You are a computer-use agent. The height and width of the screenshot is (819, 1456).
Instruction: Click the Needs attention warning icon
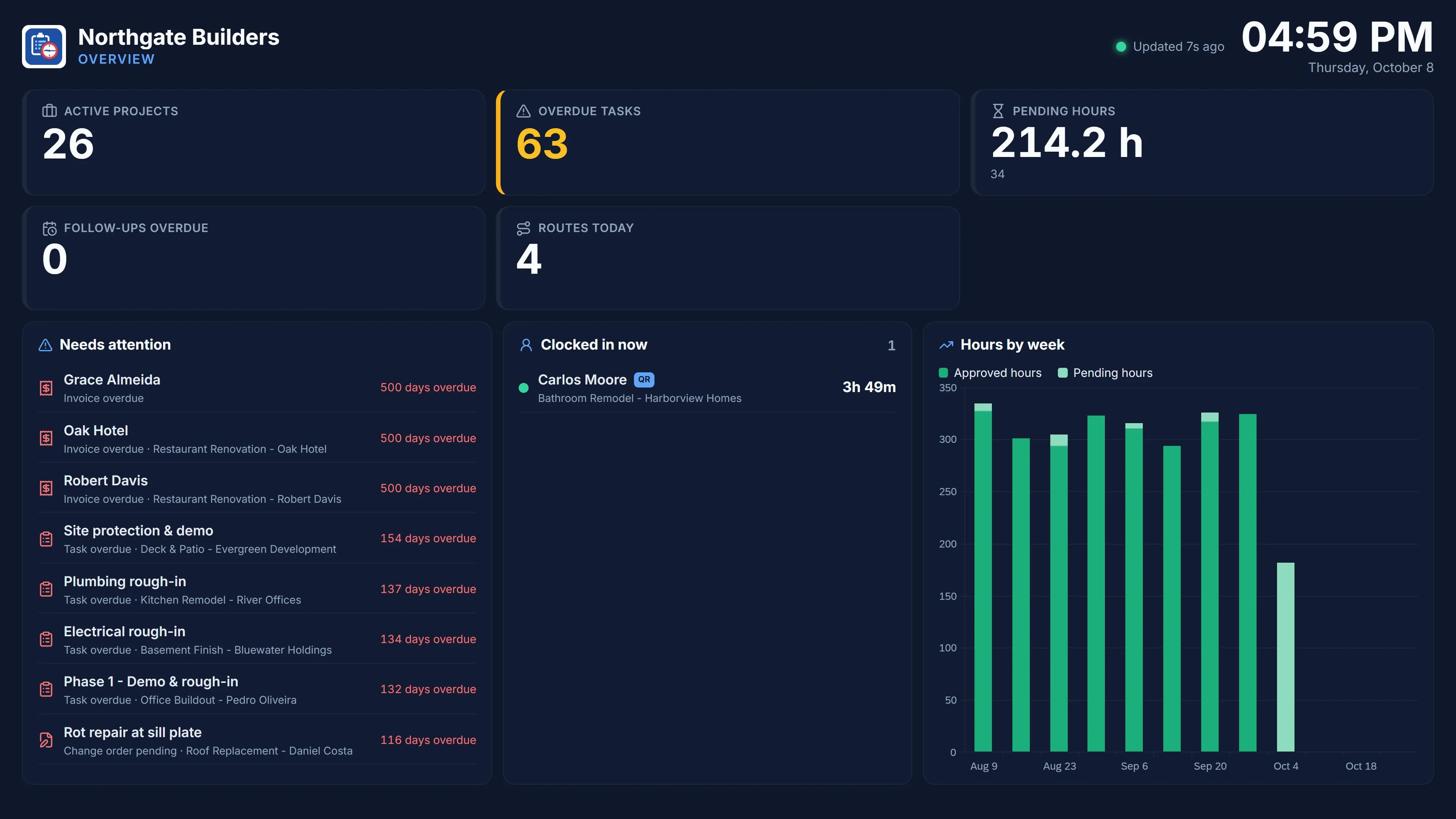[x=45, y=345]
